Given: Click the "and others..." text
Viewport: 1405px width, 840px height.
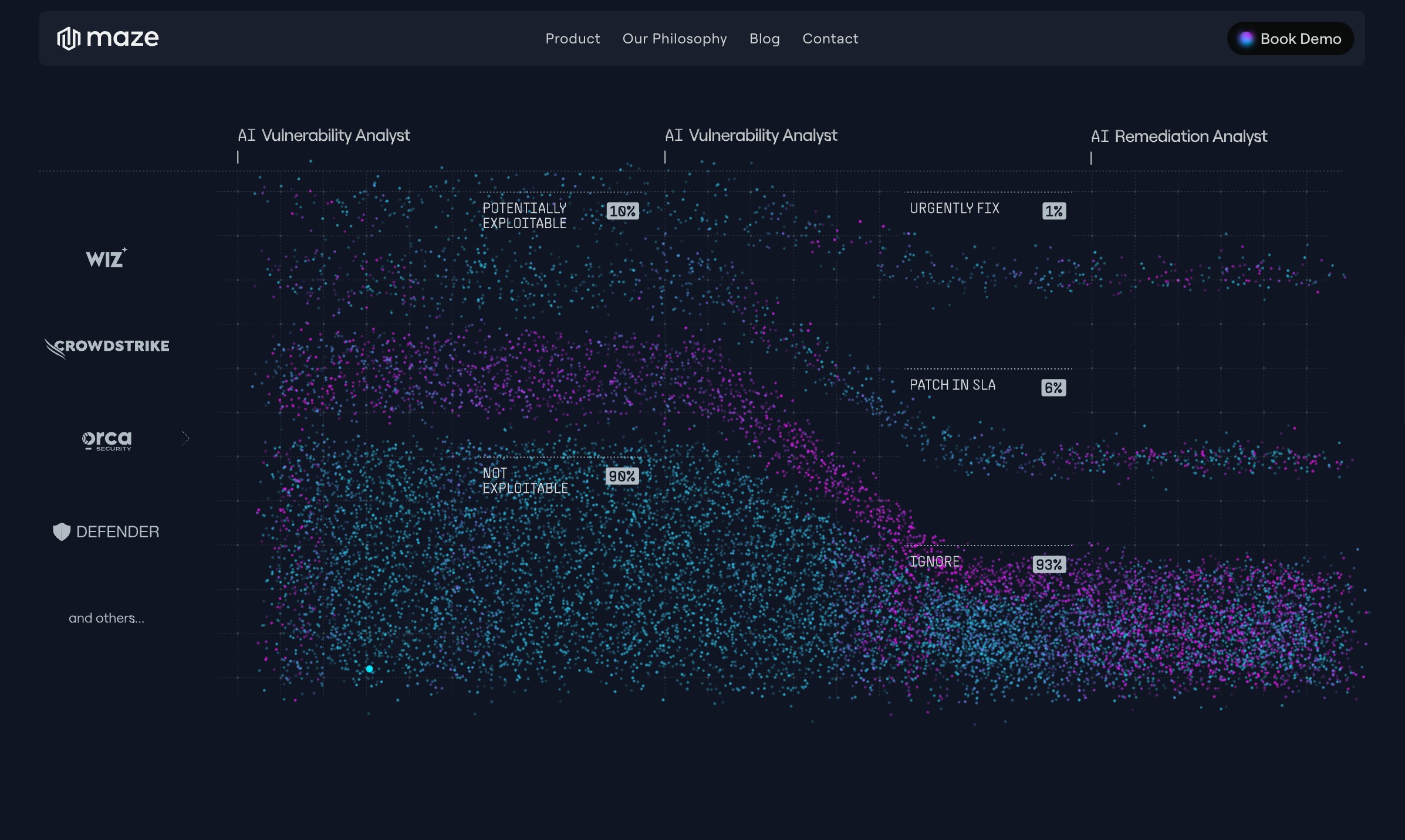Looking at the screenshot, I should tap(106, 618).
